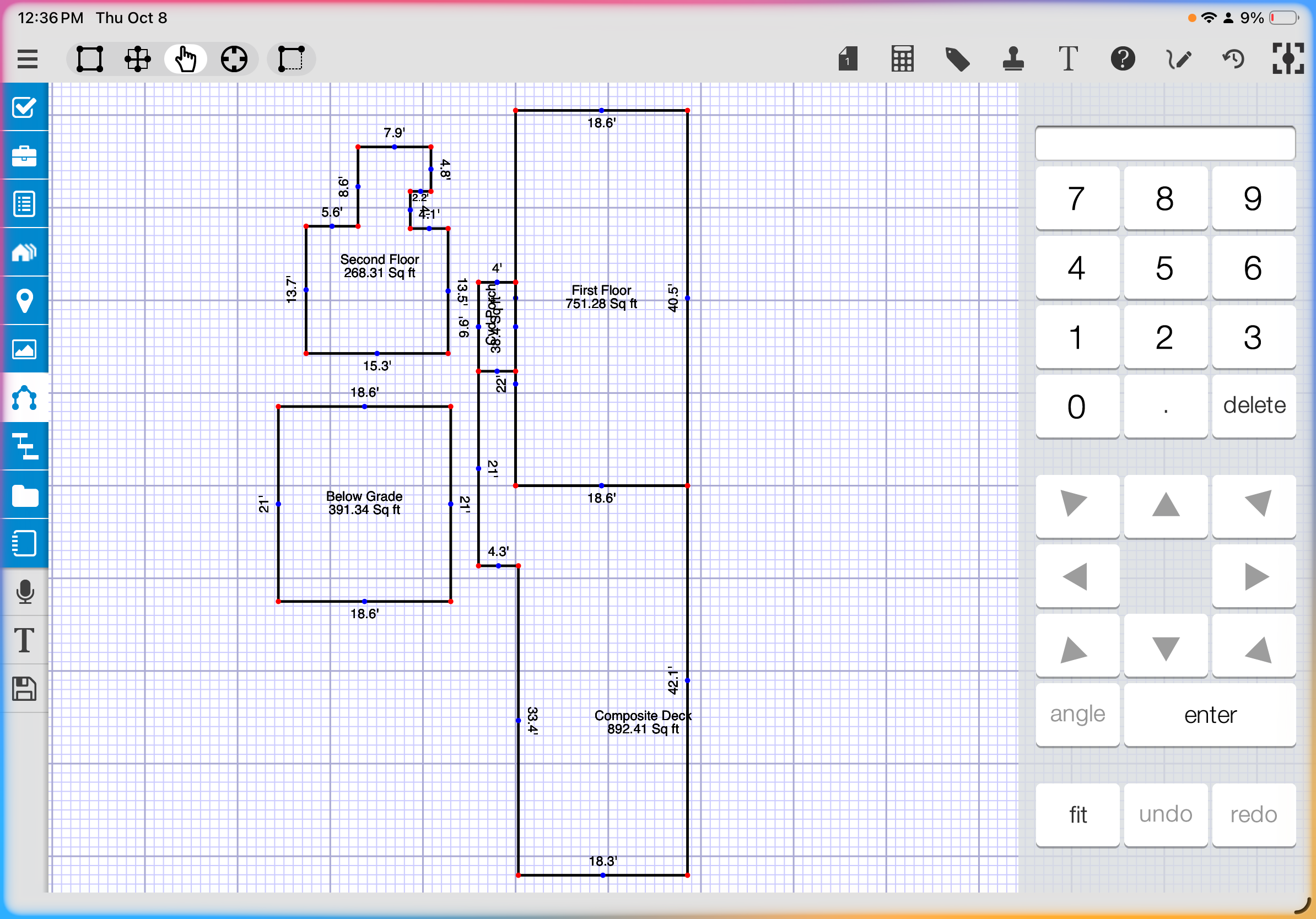
Task: Select the top toolbar text T tool
Action: [x=1067, y=58]
